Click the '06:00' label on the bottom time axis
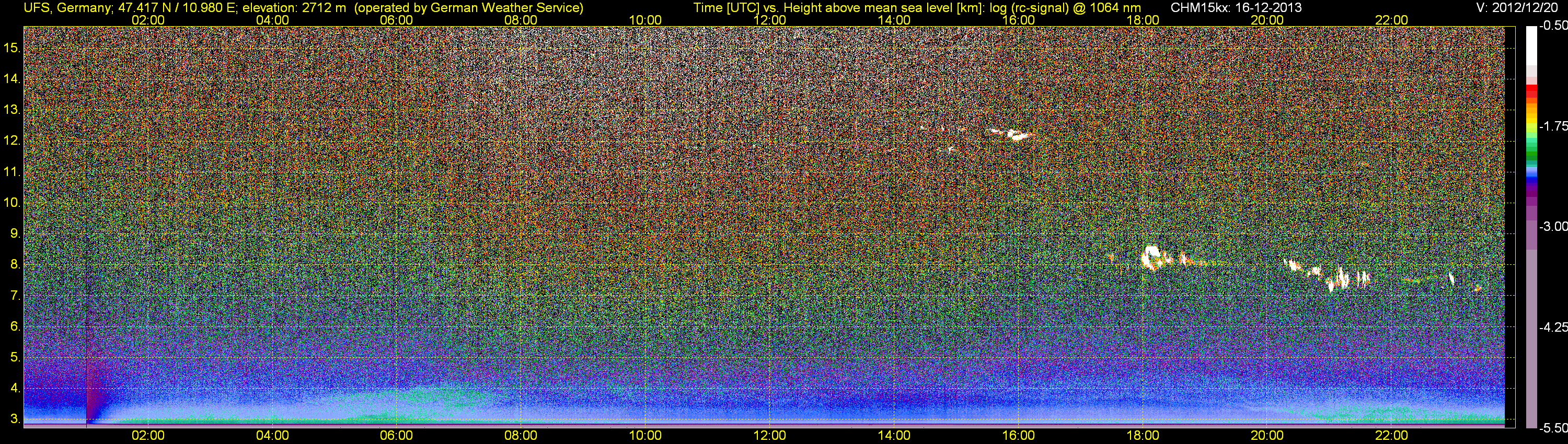This screenshot has width=1568, height=444. pyautogui.click(x=396, y=436)
